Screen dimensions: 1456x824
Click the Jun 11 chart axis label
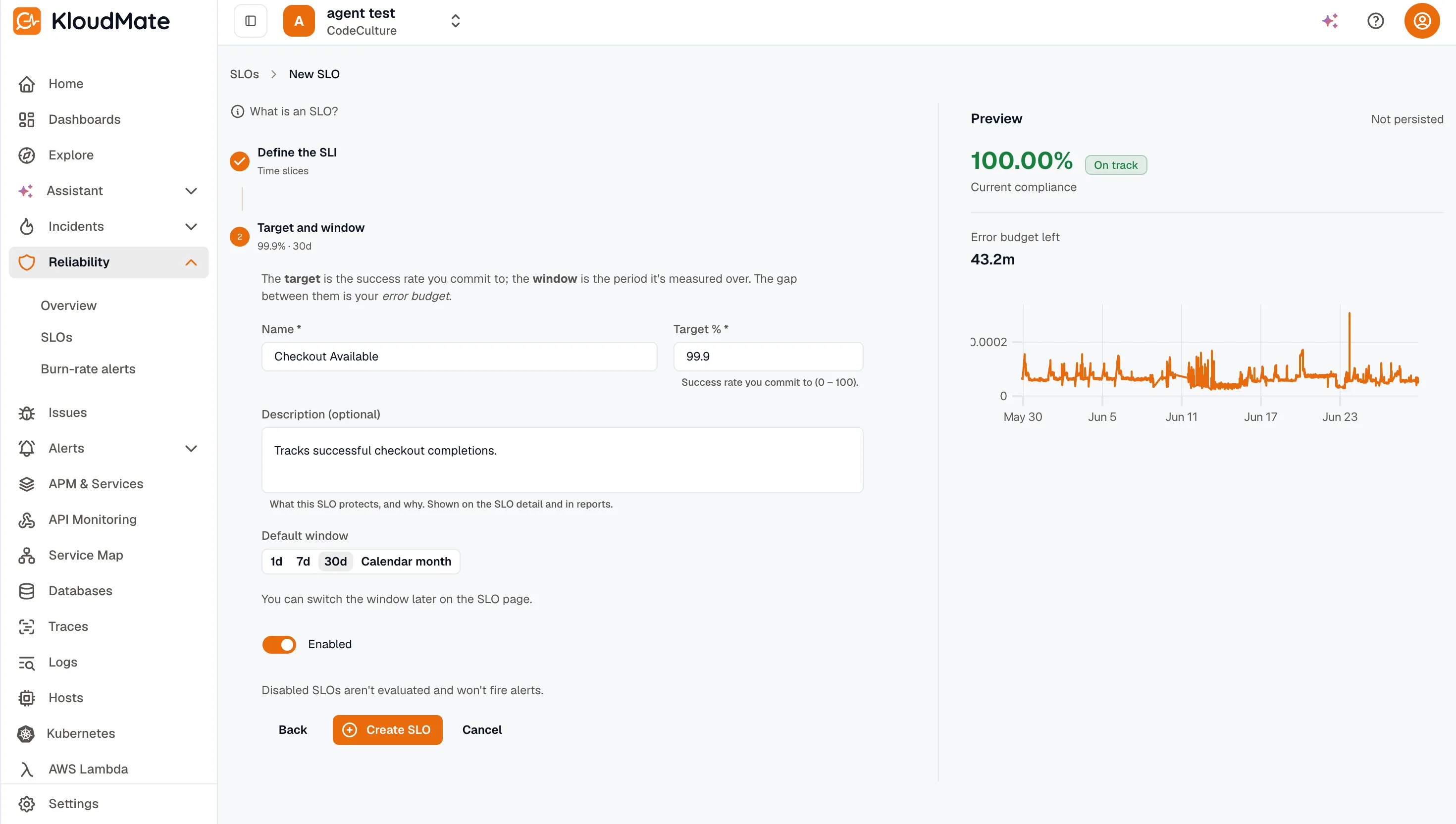pos(1181,416)
